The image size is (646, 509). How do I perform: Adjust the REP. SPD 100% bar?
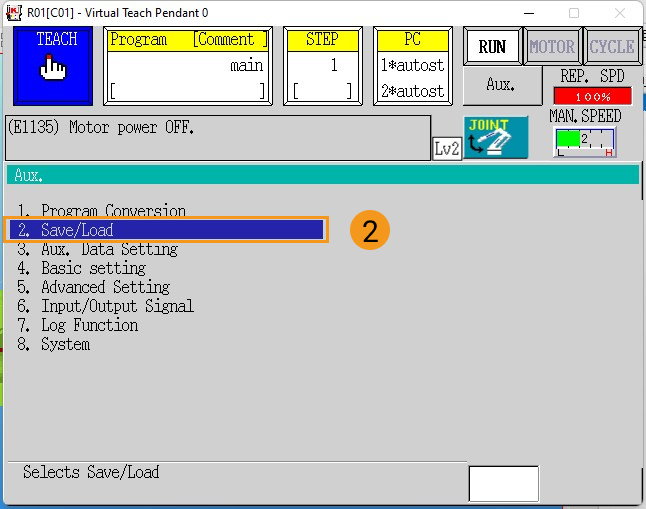593,96
